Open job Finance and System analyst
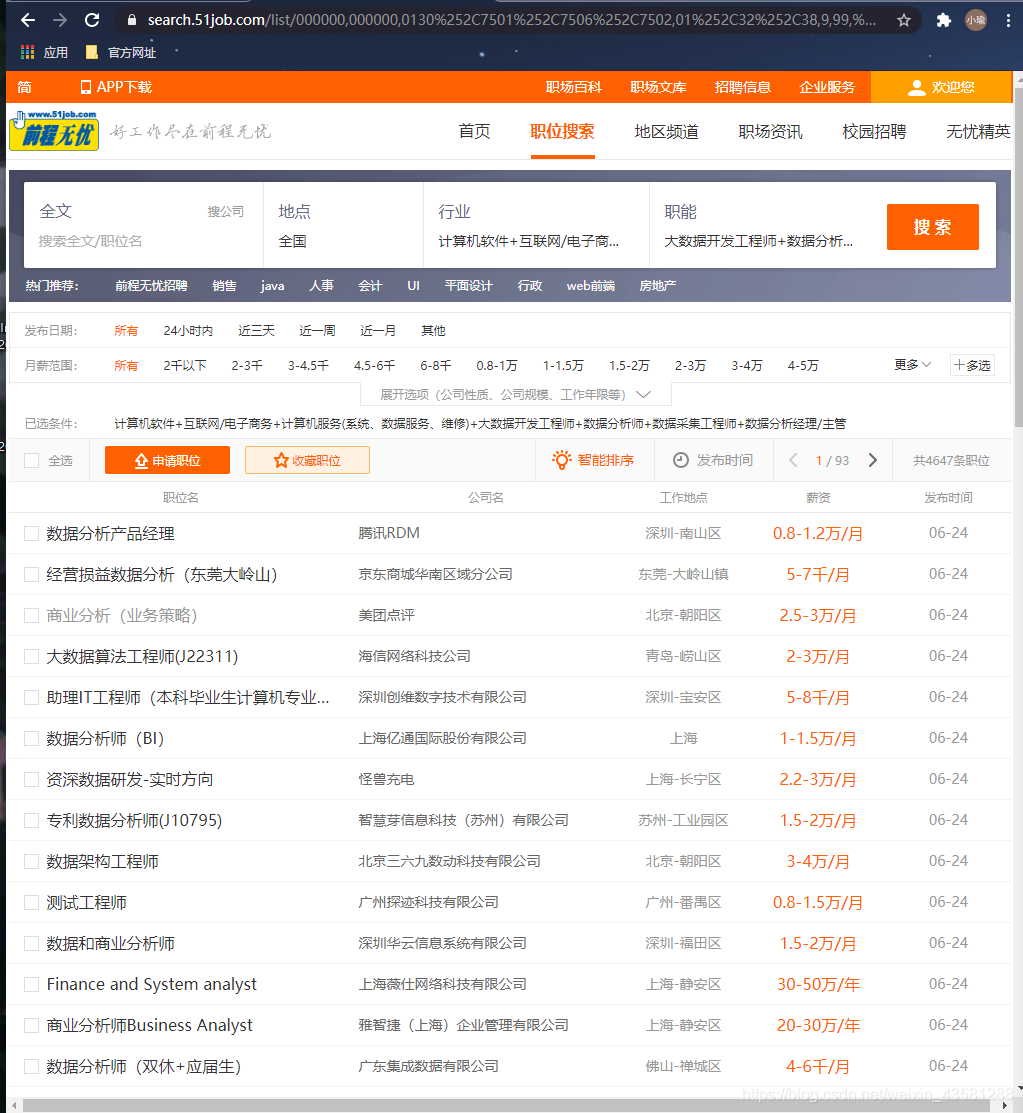This screenshot has width=1023, height=1113. [x=152, y=984]
